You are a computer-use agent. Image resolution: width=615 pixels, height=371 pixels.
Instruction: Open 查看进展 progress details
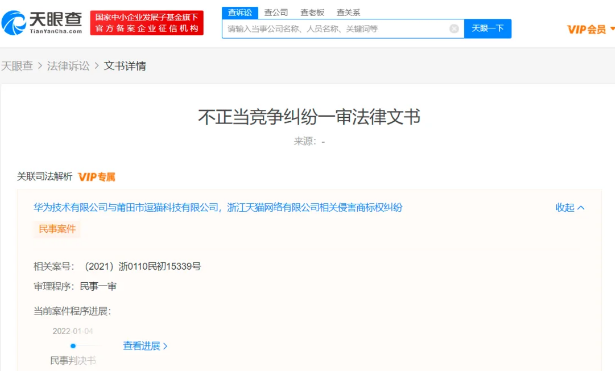pyautogui.click(x=145, y=346)
